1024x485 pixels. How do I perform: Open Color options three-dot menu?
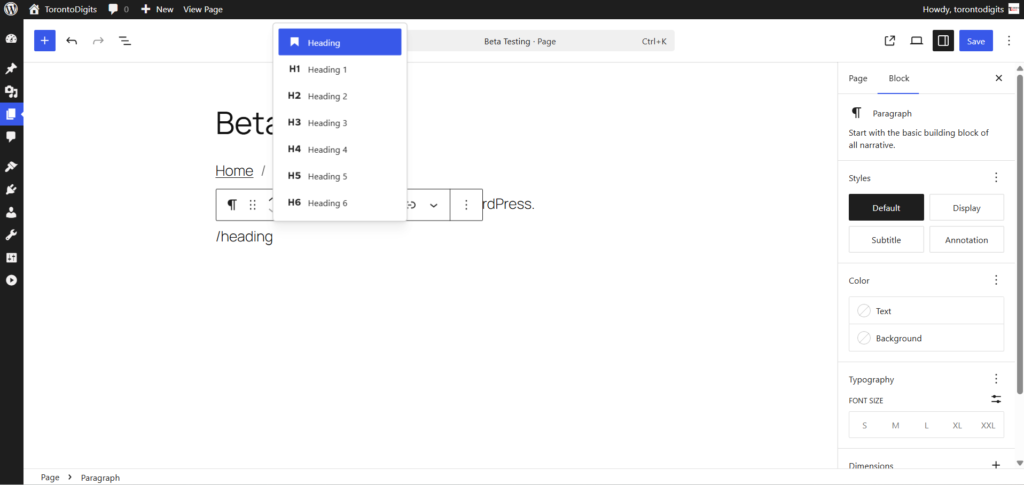click(995, 281)
